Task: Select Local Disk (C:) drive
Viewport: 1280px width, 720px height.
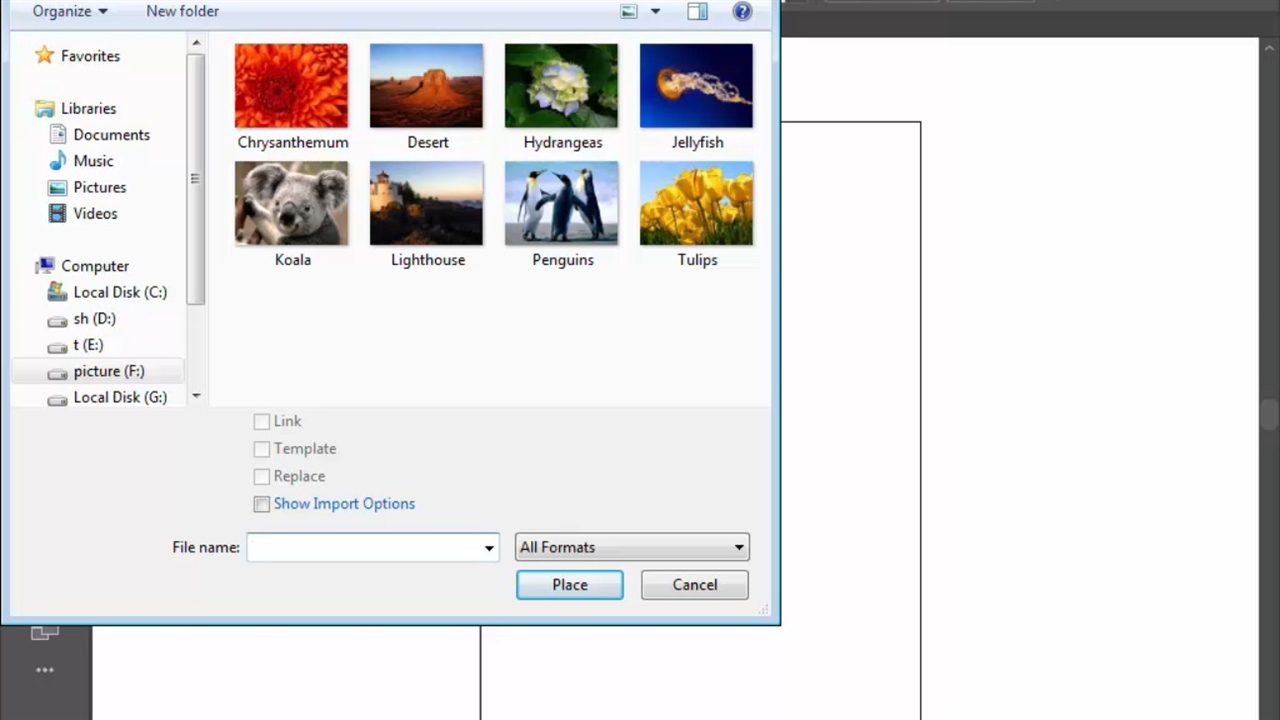Action: pyautogui.click(x=119, y=292)
